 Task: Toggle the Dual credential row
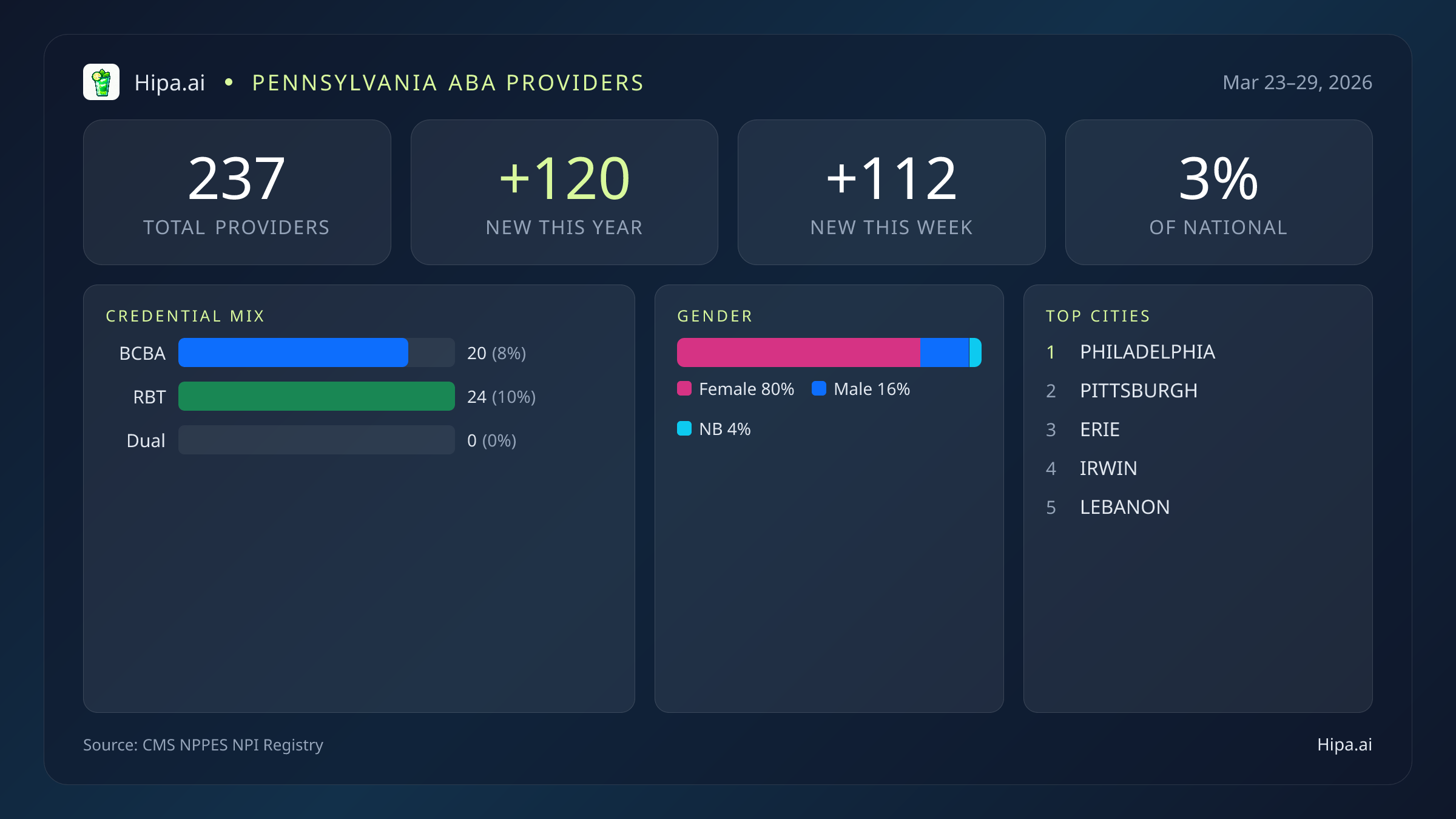pos(315,440)
